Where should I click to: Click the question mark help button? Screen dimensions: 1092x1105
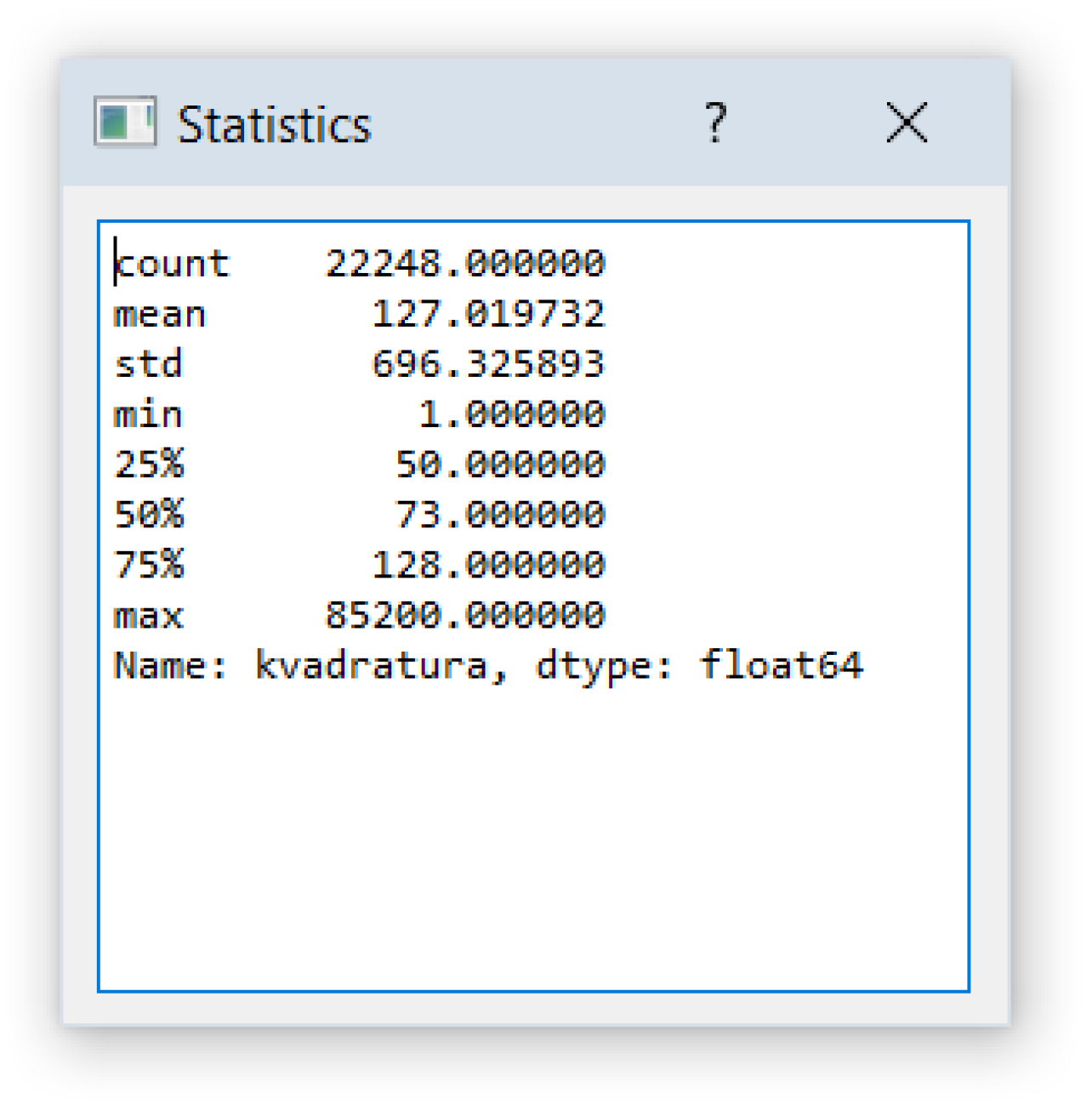tap(715, 123)
